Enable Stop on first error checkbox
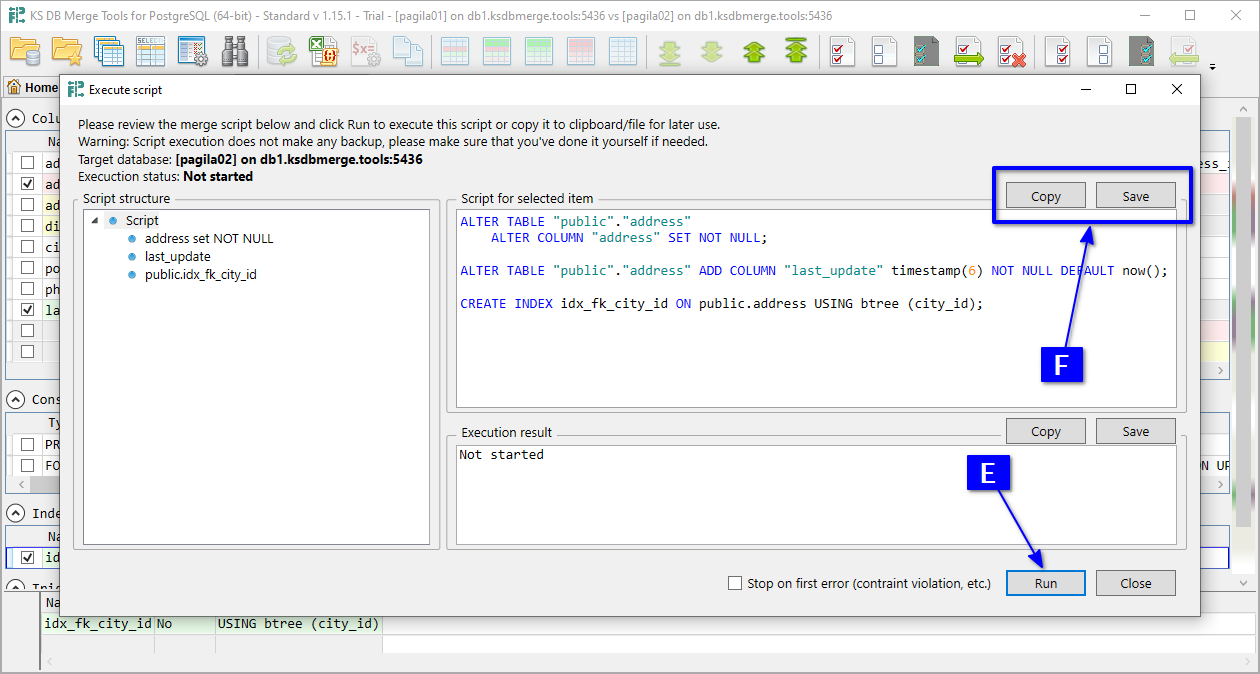 pyautogui.click(x=735, y=583)
